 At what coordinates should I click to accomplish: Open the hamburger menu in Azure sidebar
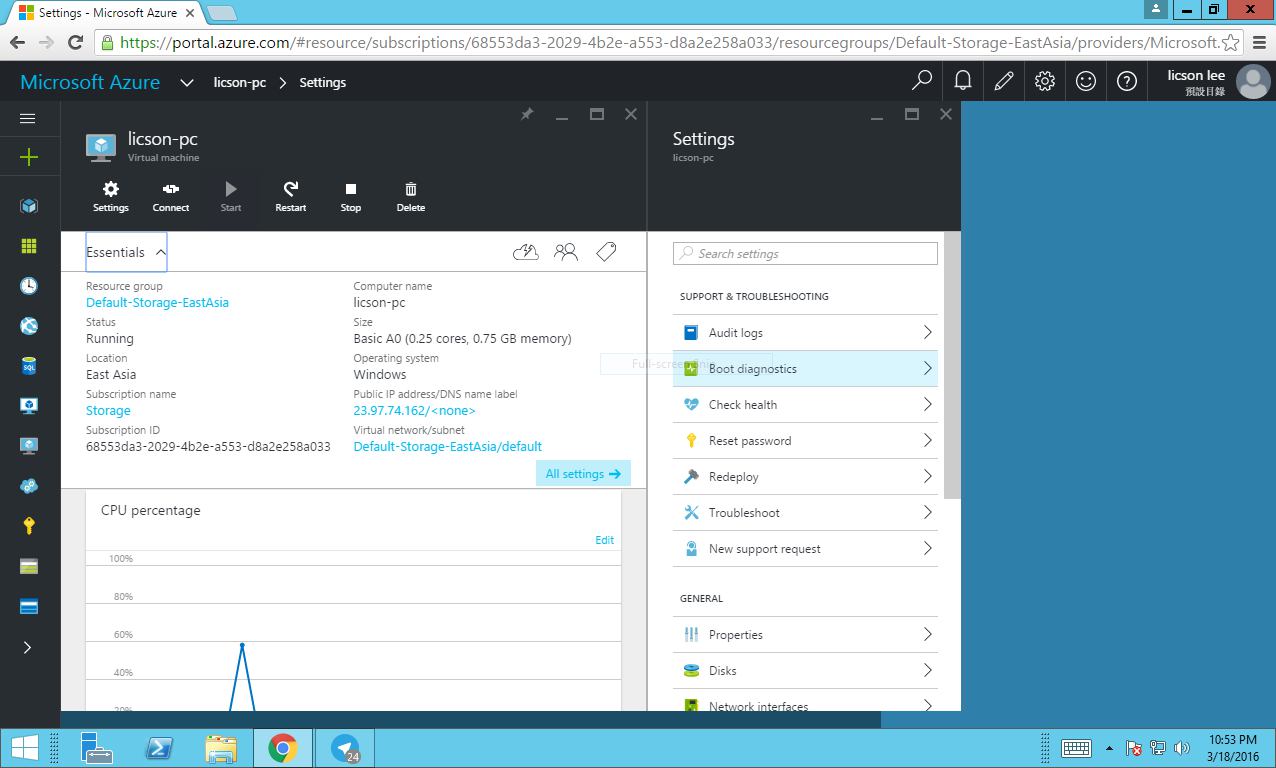click(28, 118)
